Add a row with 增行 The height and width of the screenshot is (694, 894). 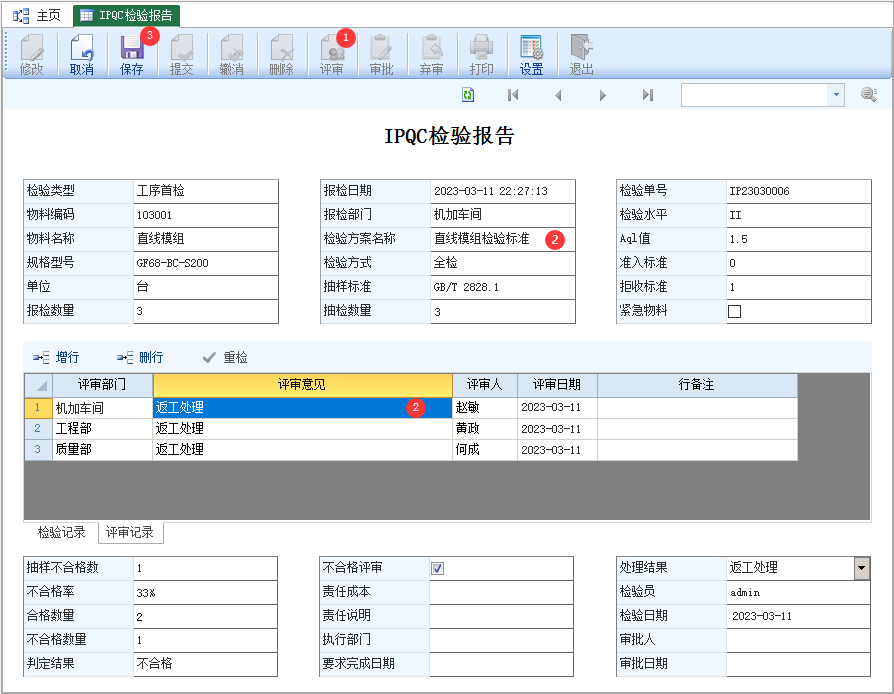click(56, 358)
